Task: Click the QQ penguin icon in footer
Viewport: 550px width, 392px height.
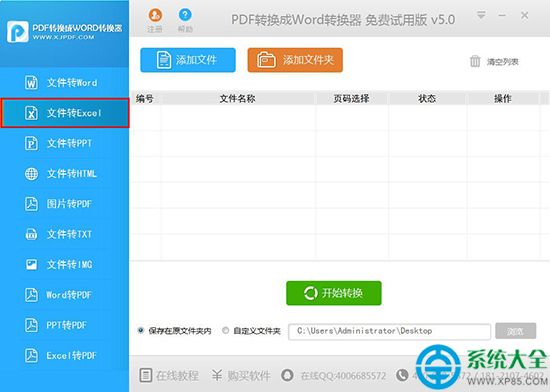Action: (x=288, y=375)
